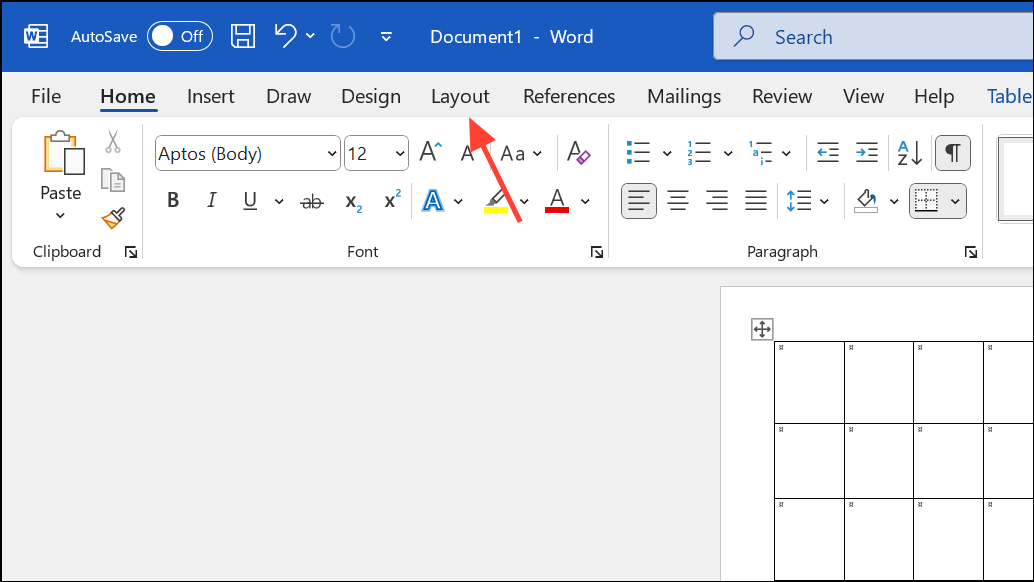Apply shading paint bucket

[866, 201]
